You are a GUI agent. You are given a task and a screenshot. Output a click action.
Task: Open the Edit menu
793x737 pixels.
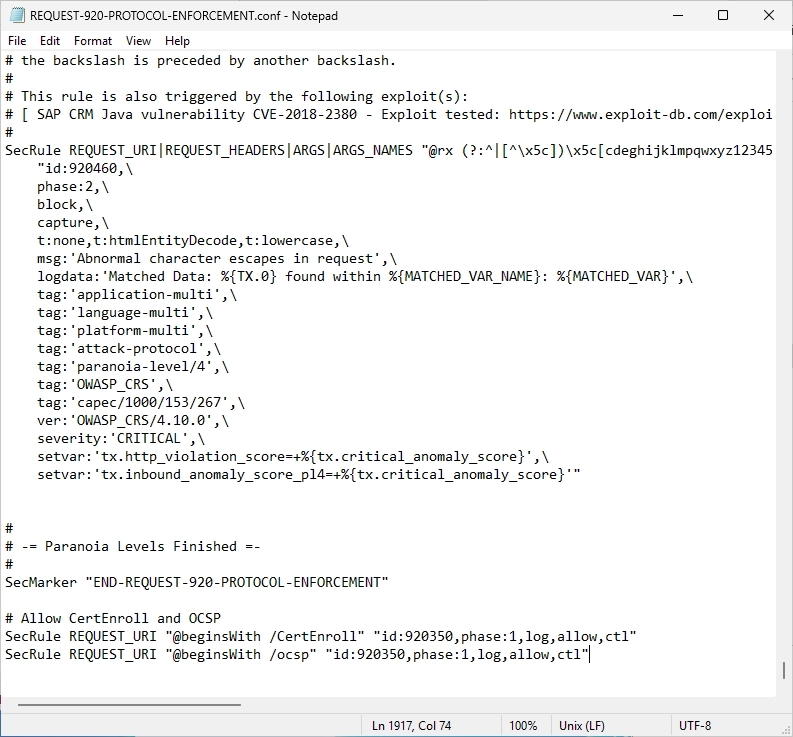pyautogui.click(x=50, y=41)
